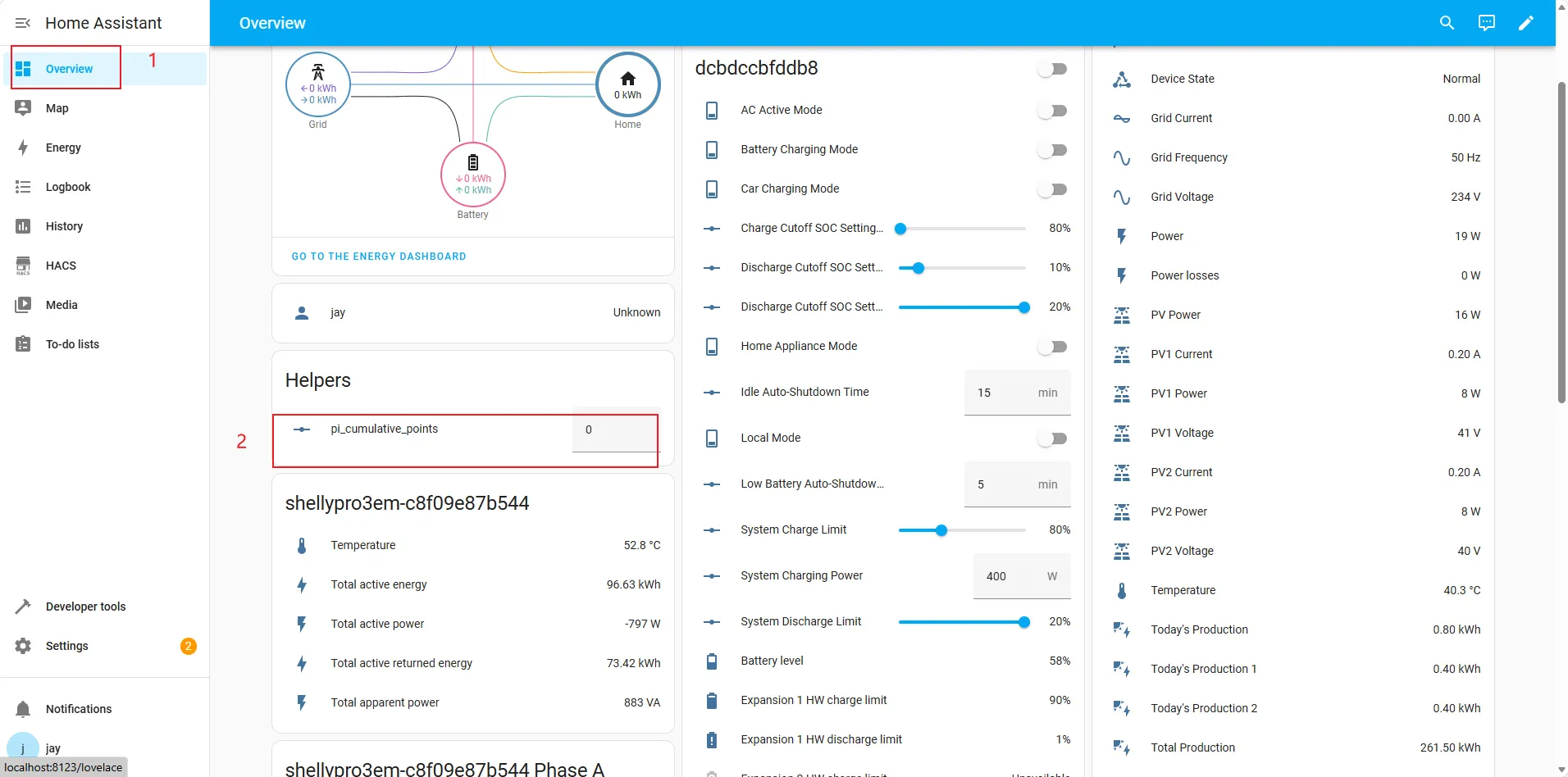The image size is (1568, 777).
Task: Open HACS from the sidebar
Action: 61,266
